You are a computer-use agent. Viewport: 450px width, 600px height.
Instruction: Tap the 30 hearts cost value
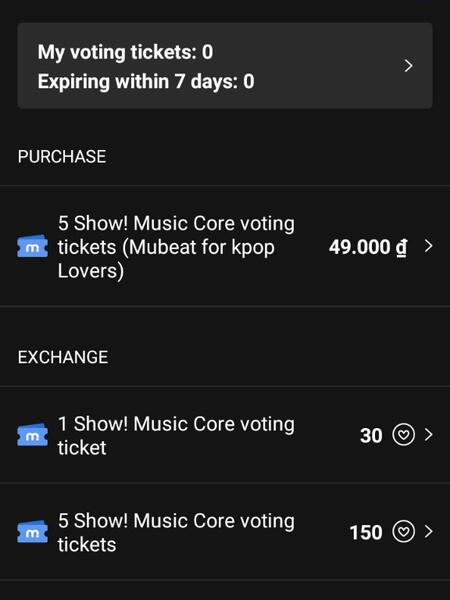click(x=371, y=435)
